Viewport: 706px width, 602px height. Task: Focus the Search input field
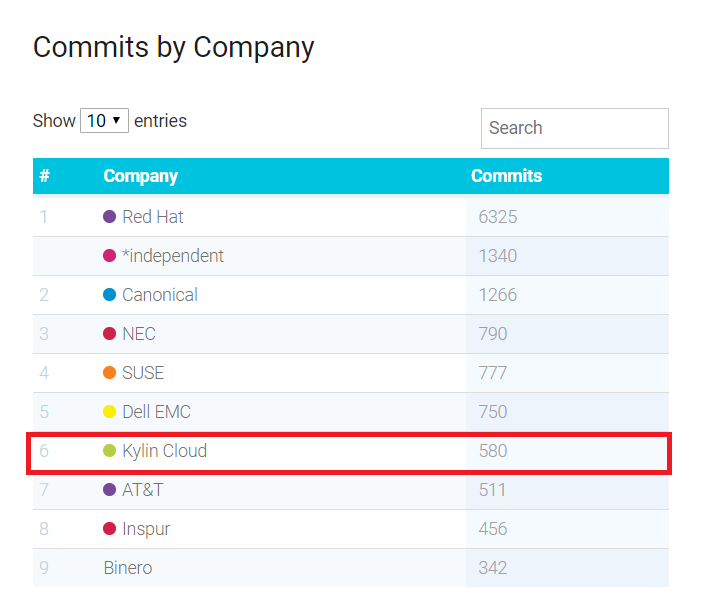pos(575,128)
